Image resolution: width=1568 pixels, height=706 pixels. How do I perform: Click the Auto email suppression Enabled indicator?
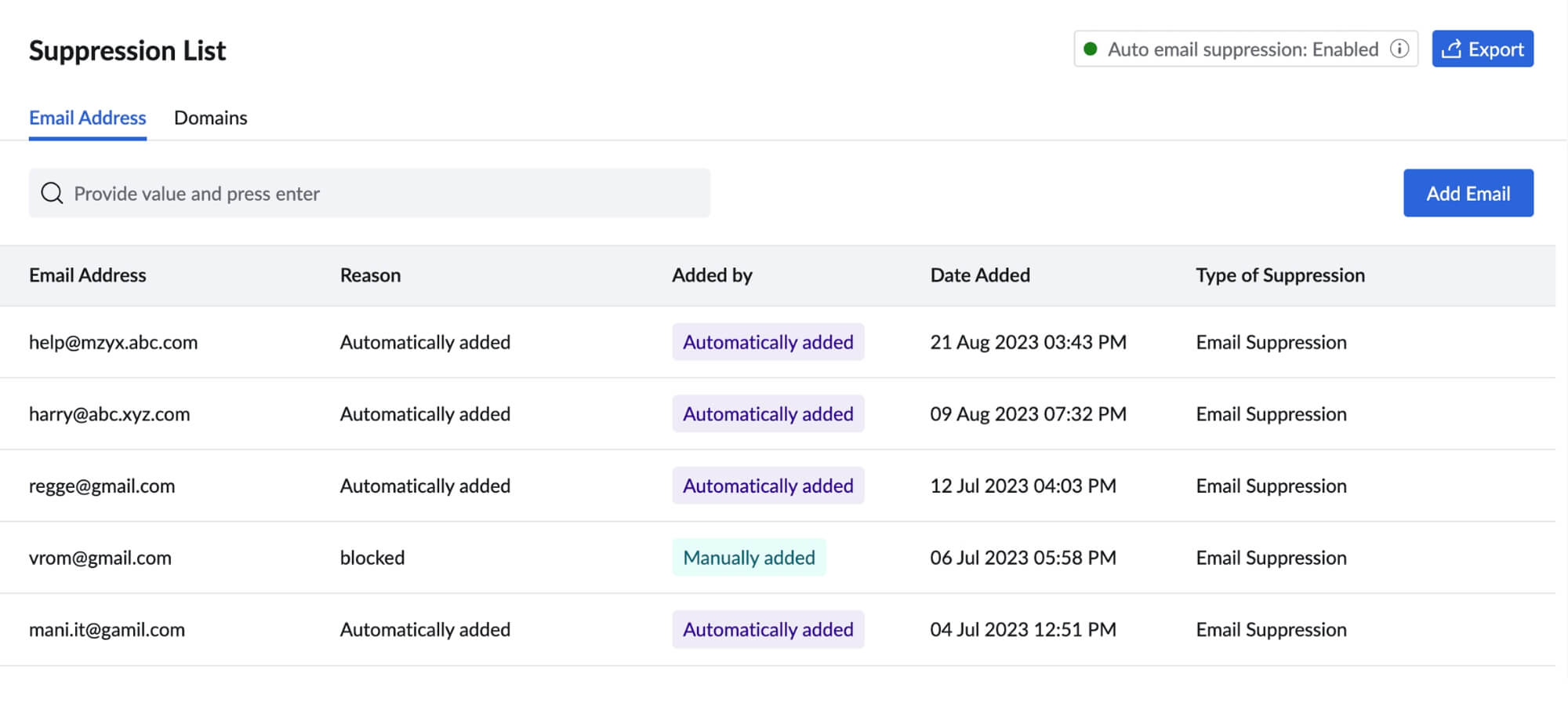pos(1243,49)
